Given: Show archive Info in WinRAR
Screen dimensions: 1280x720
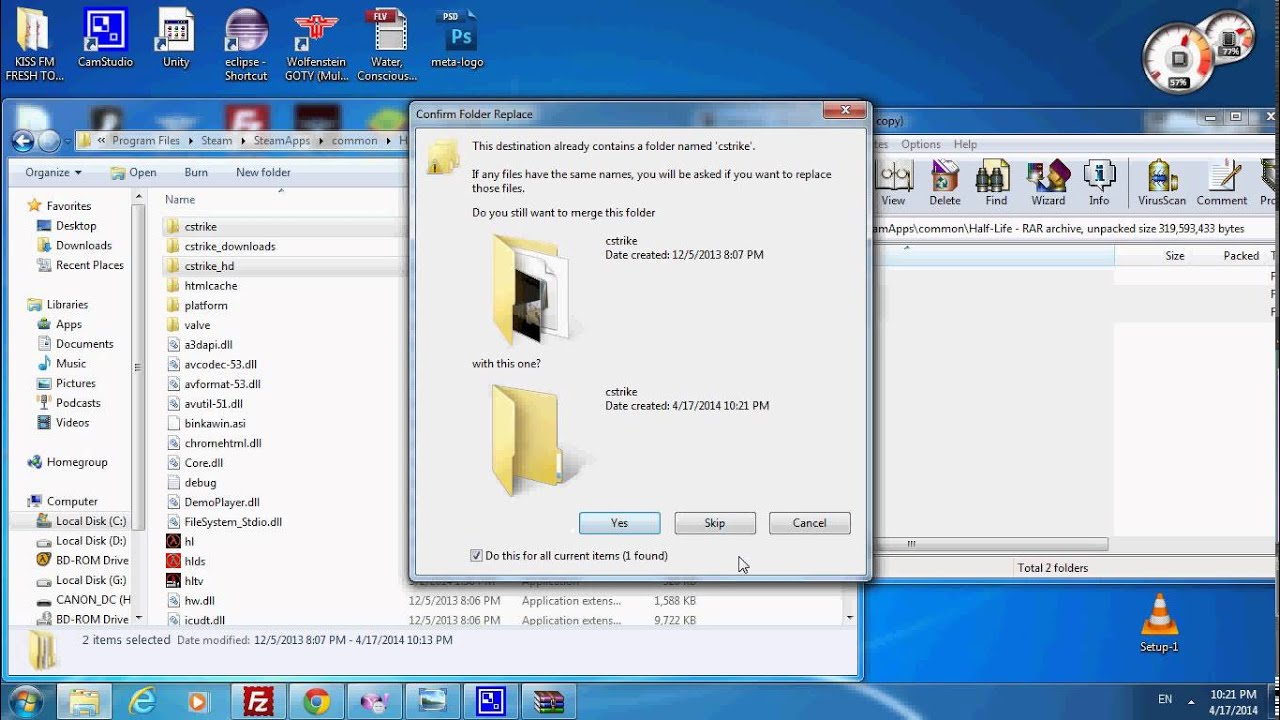Looking at the screenshot, I should tap(1099, 183).
